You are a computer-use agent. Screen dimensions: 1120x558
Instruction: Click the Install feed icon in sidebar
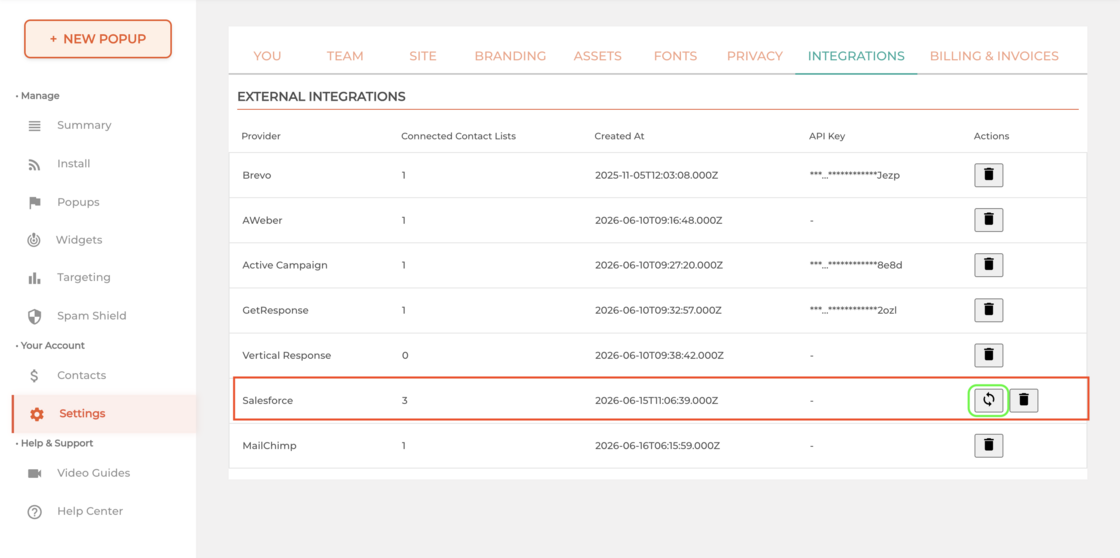coord(34,164)
